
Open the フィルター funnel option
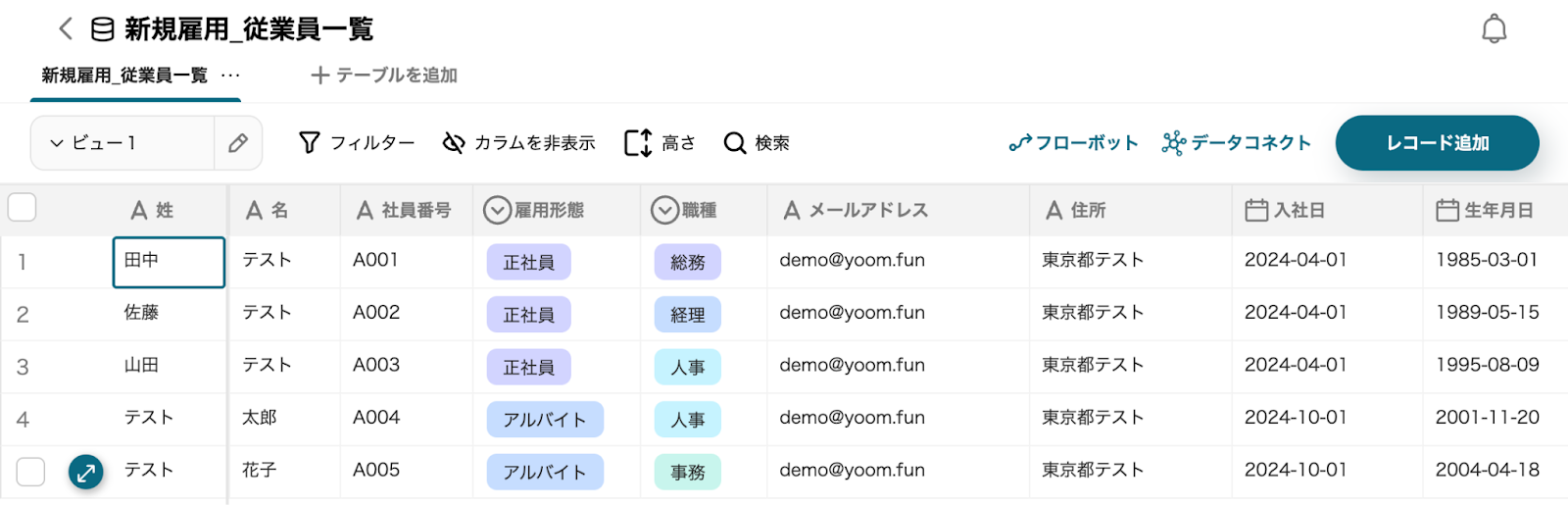pyautogui.click(x=357, y=143)
